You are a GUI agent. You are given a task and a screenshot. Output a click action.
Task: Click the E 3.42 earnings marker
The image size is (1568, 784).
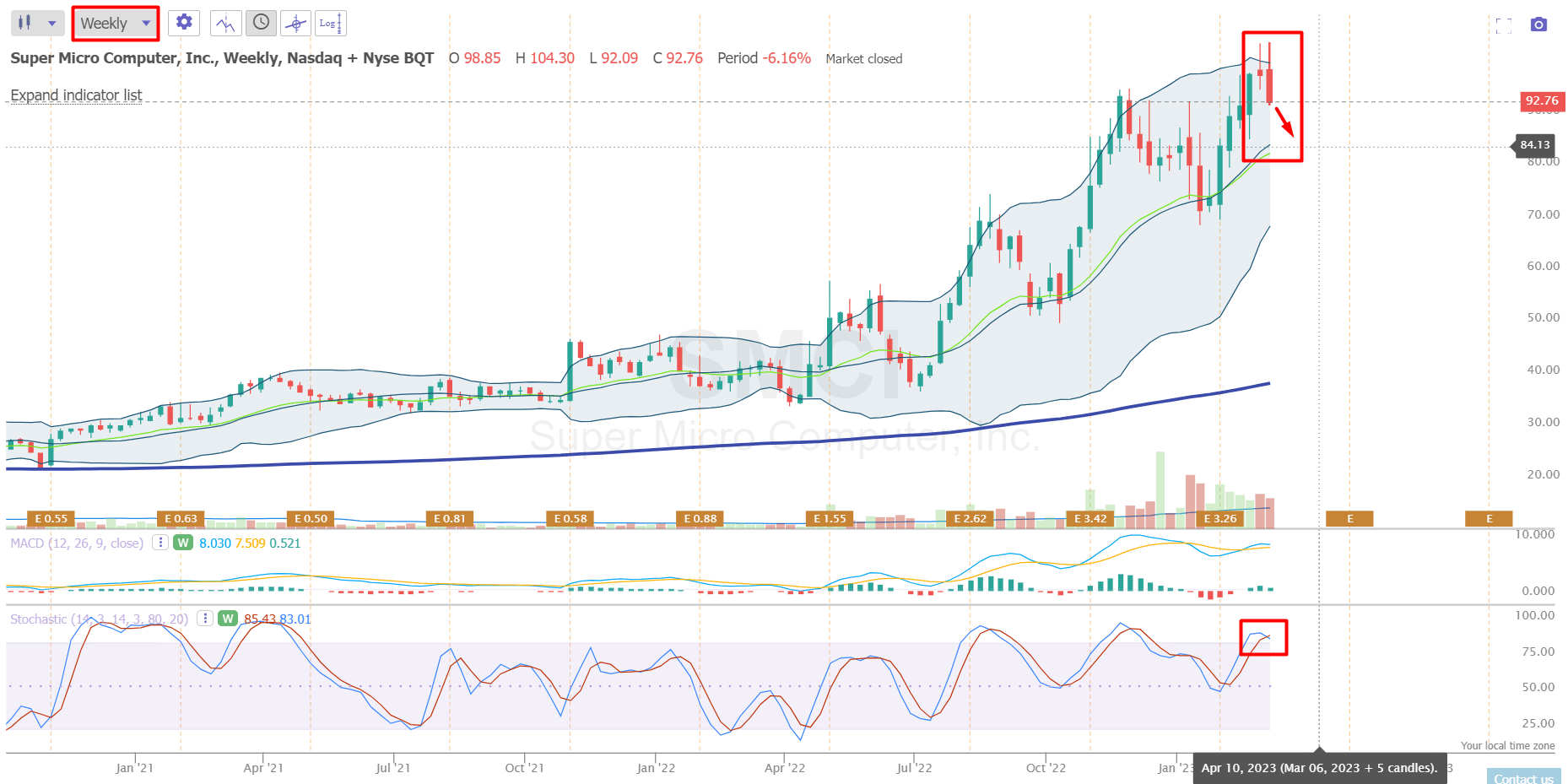click(1089, 518)
